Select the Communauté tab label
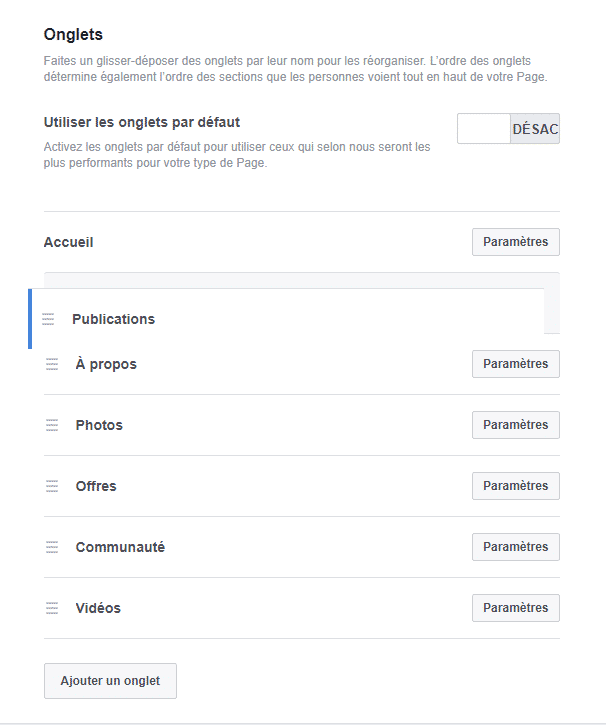 120,547
